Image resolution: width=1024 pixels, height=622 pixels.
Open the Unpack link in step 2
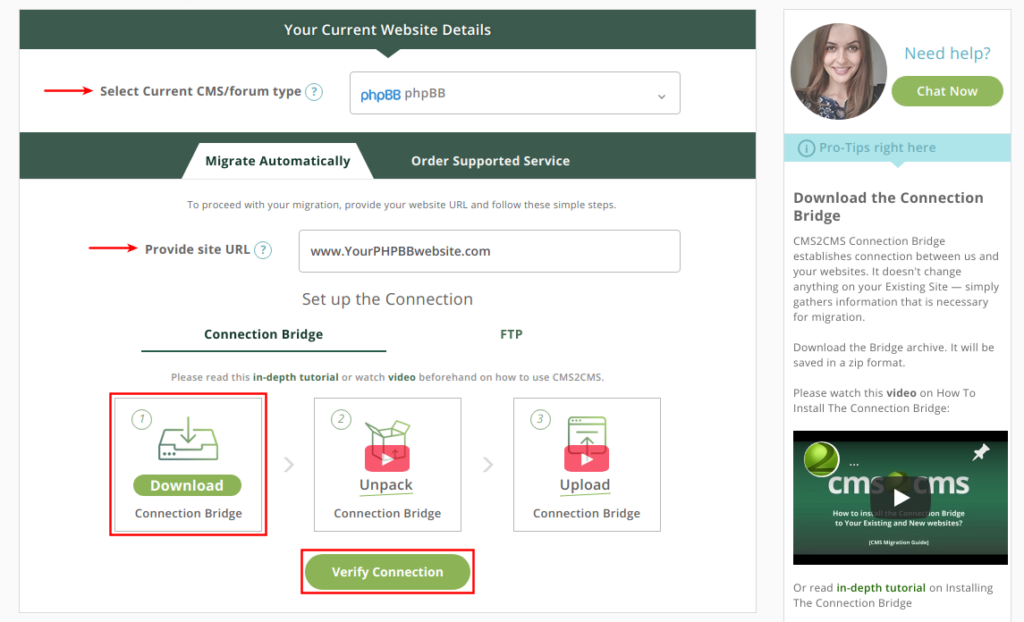(386, 485)
